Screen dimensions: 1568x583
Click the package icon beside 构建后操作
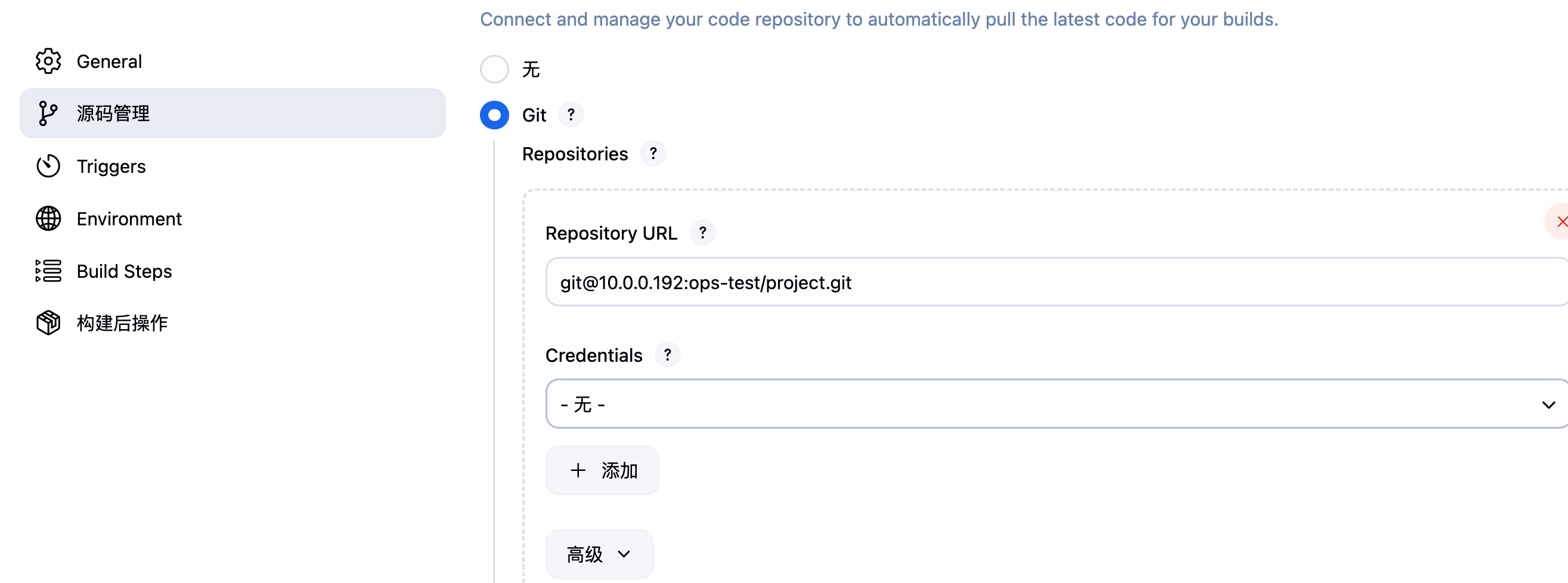48,323
